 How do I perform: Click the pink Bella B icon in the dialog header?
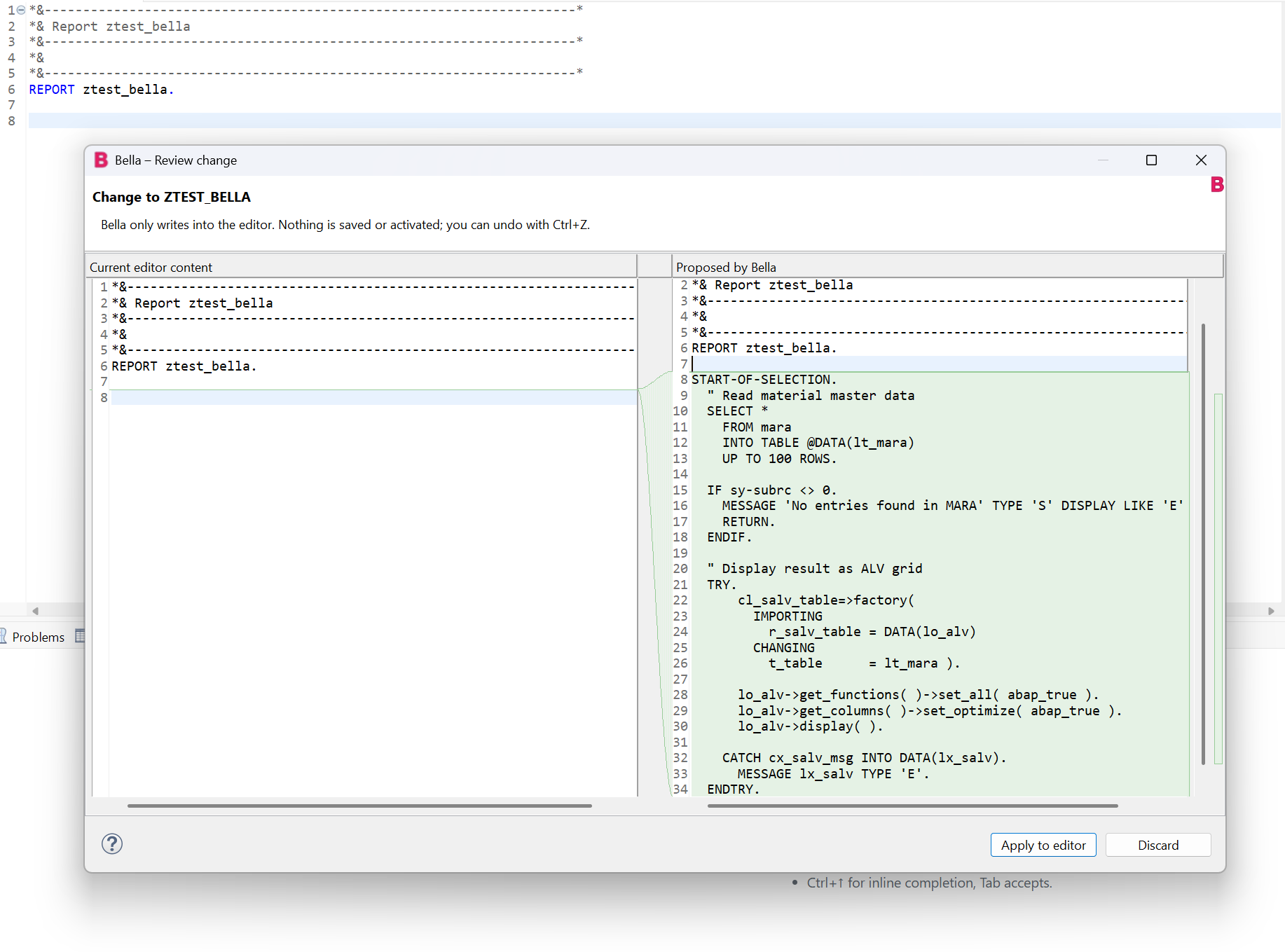pos(1217,184)
